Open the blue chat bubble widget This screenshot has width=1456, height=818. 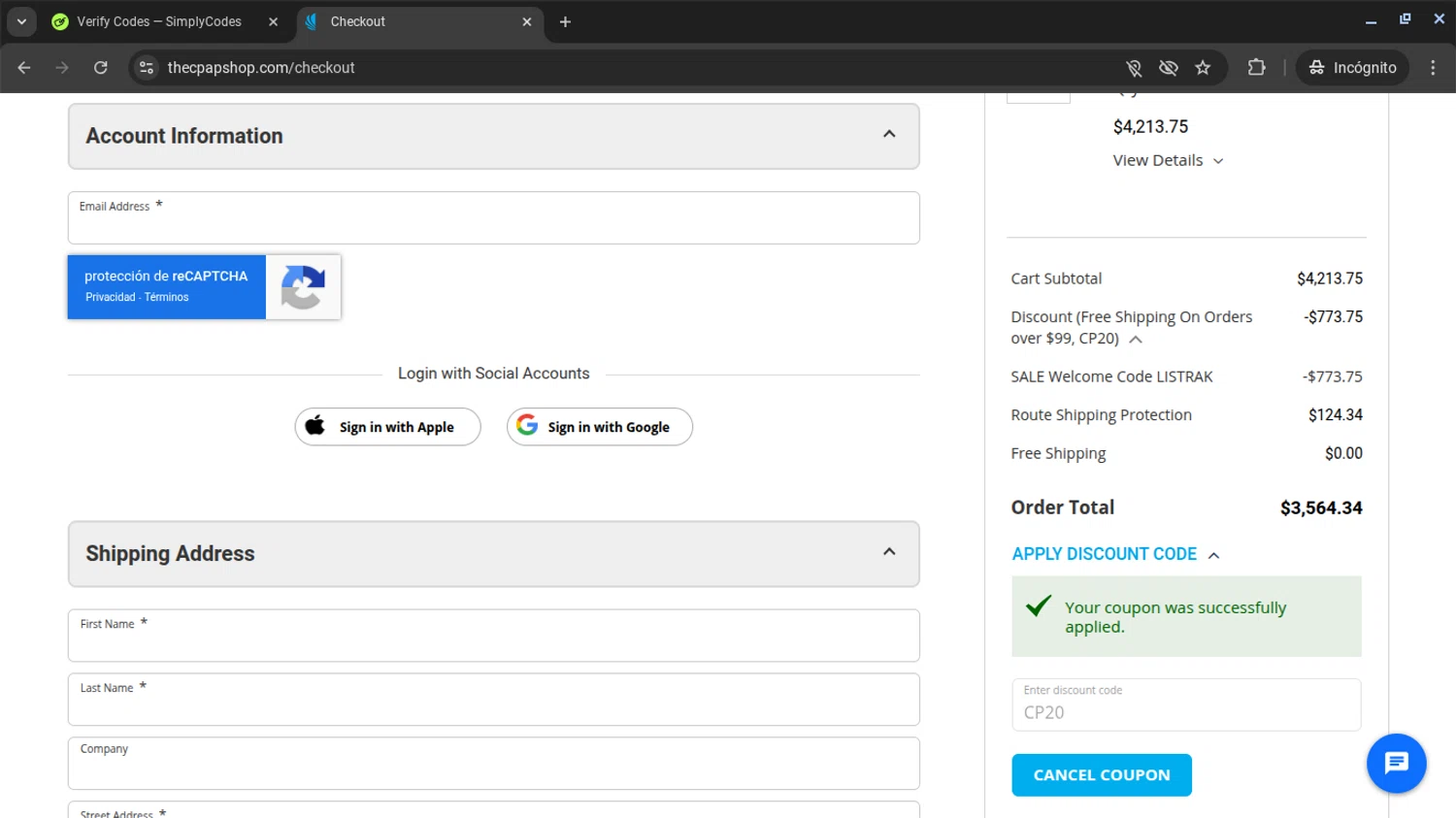tap(1396, 764)
